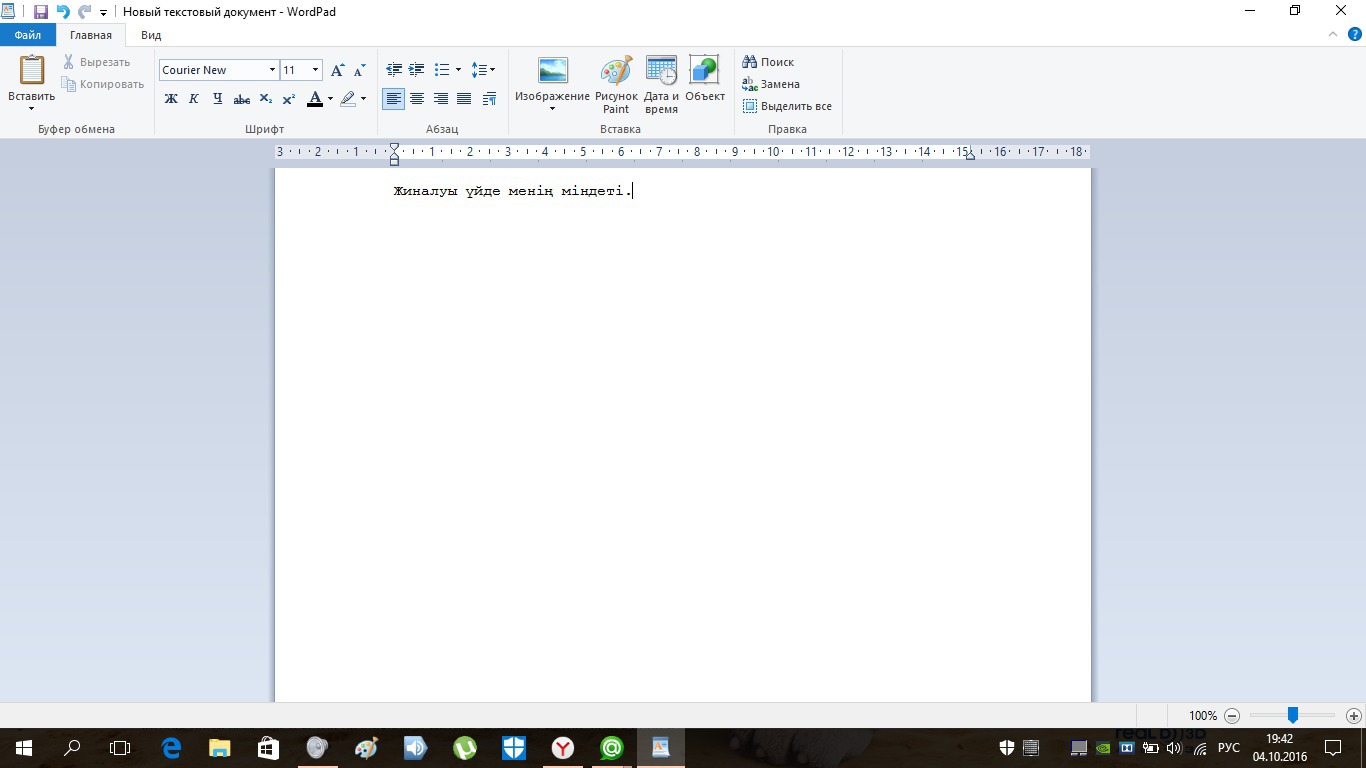Click the right indent marker on the ruler
1366x768 pixels.
coord(969,156)
